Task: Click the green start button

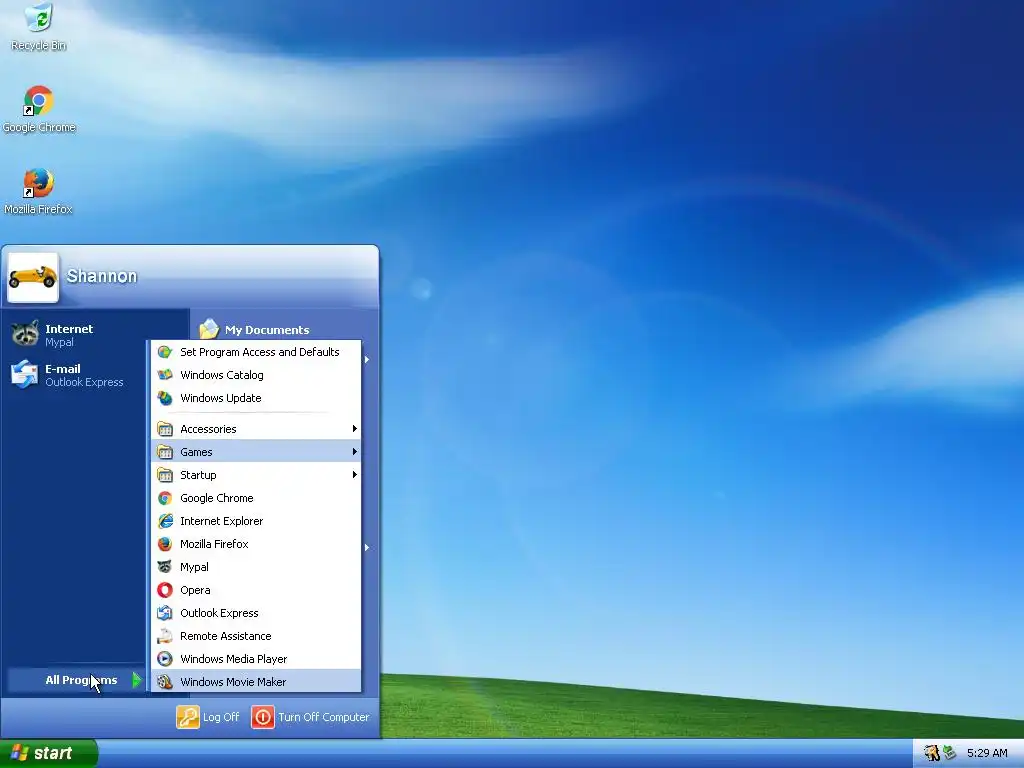Action: click(x=48, y=753)
